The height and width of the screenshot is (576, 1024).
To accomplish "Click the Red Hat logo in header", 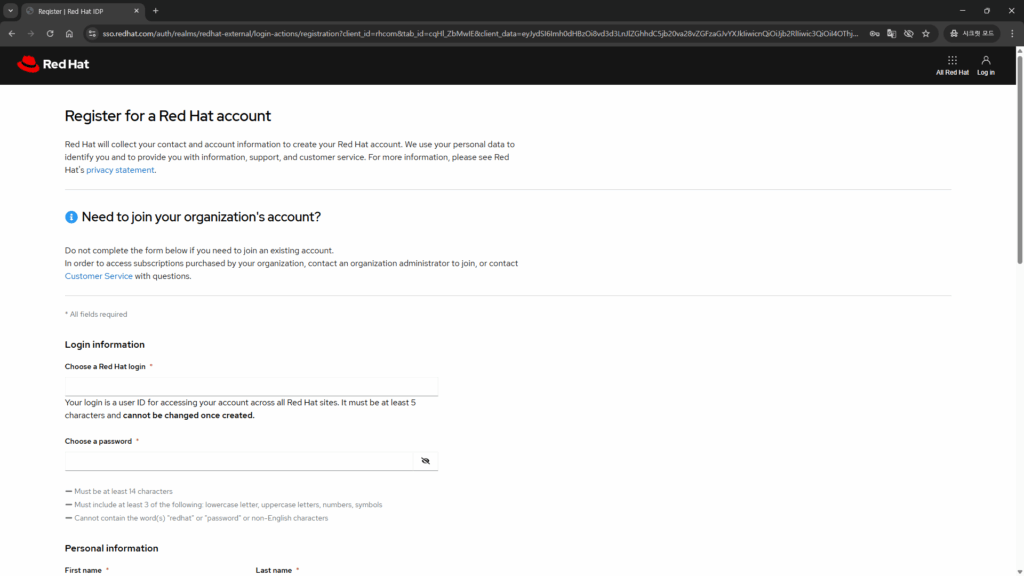I will click(43, 65).
